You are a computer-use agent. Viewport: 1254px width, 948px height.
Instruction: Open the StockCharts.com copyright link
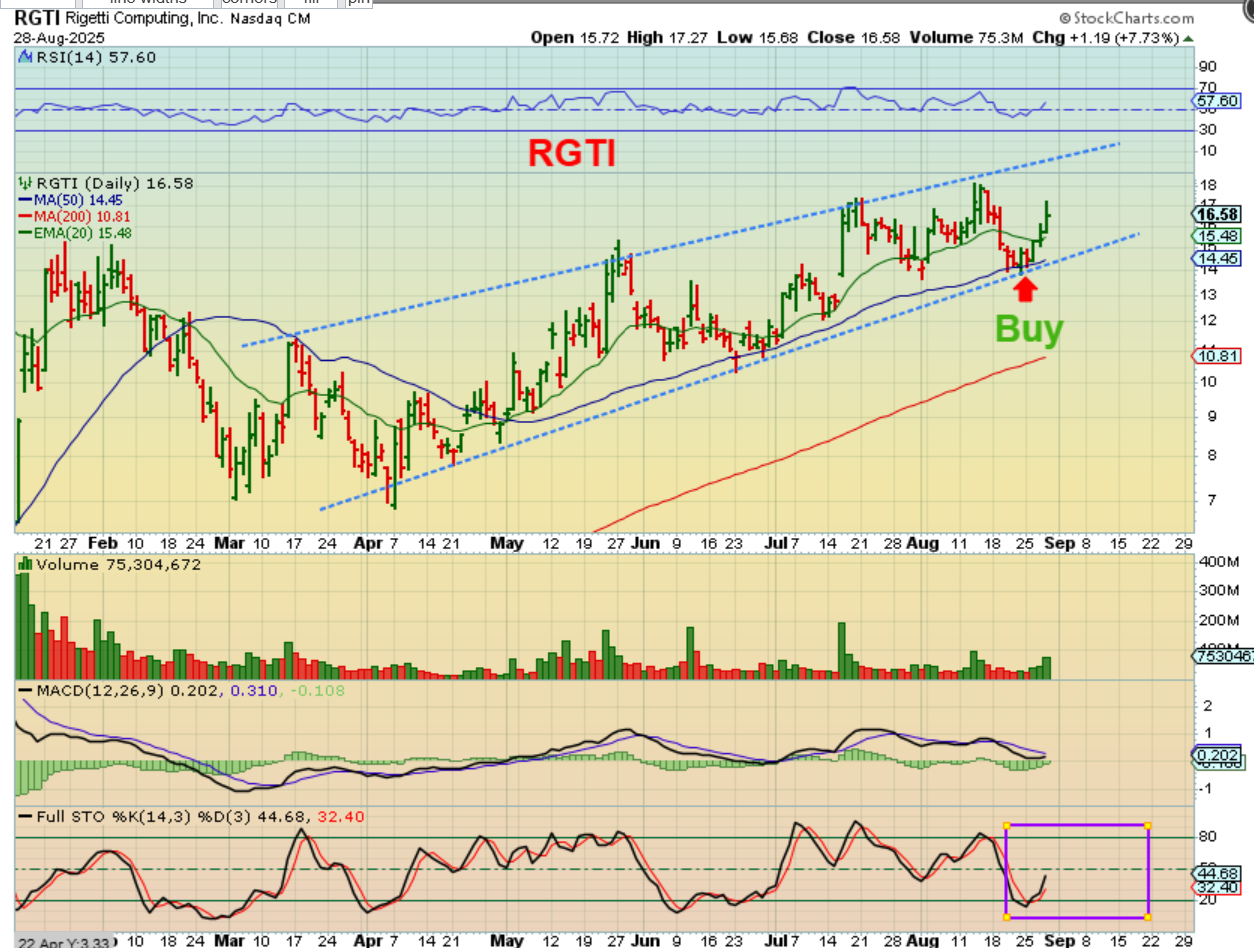click(1125, 18)
